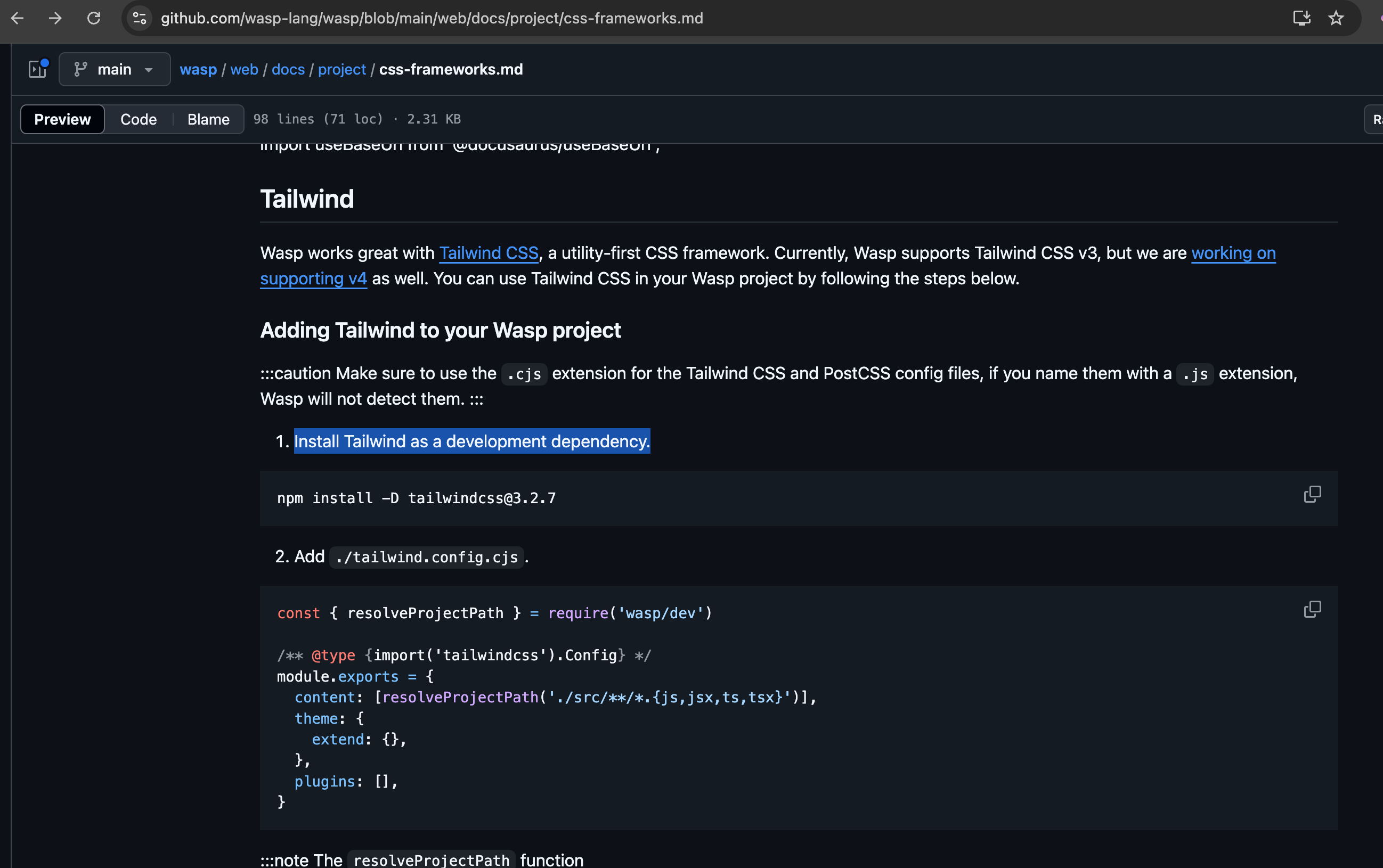Click the install app icon in address bar
Screen dimensions: 1383x868
pyautogui.click(x=1301, y=18)
